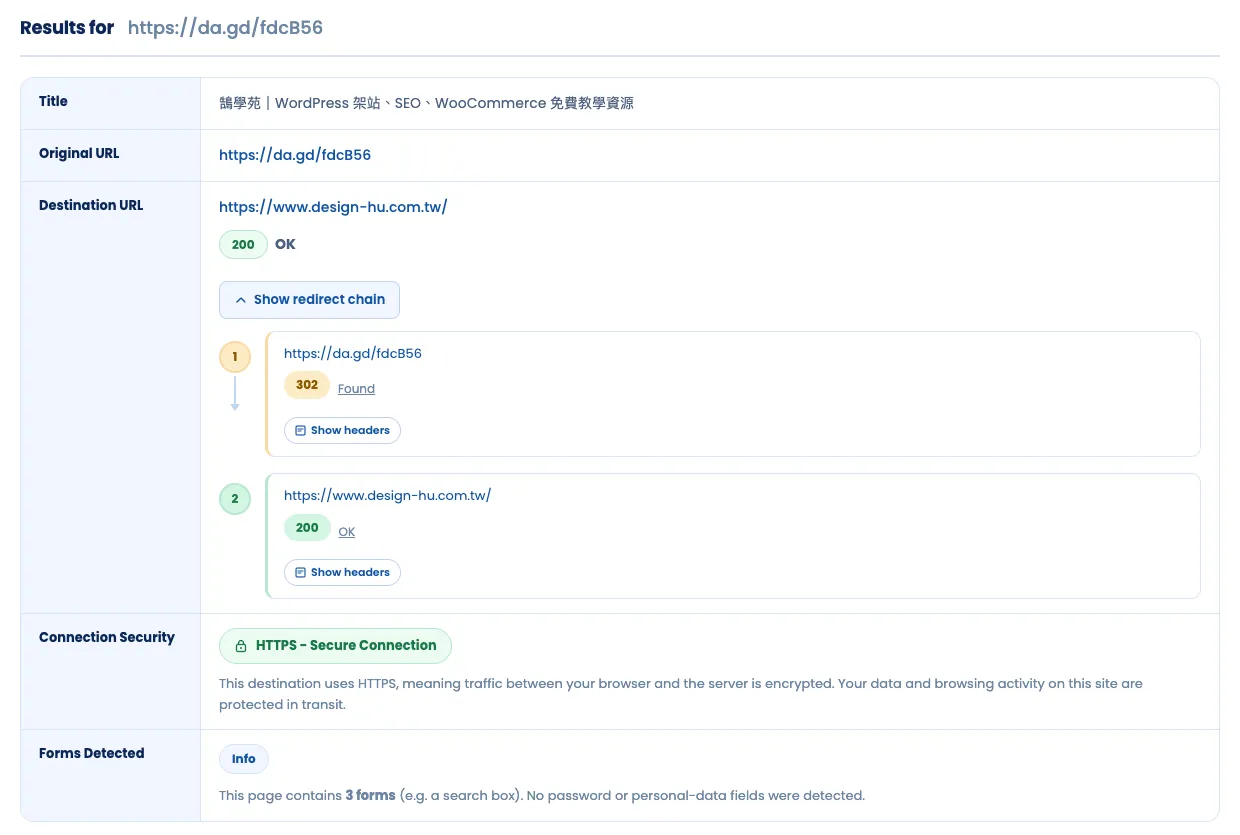Viewport: 1240px width, 835px height.
Task: Click the page title text with WordPress
Action: [426, 103]
